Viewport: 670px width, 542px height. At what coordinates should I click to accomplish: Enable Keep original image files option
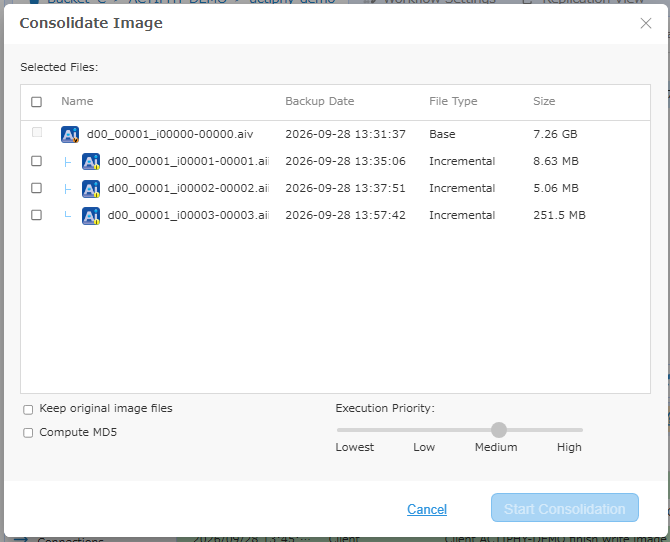tap(28, 409)
